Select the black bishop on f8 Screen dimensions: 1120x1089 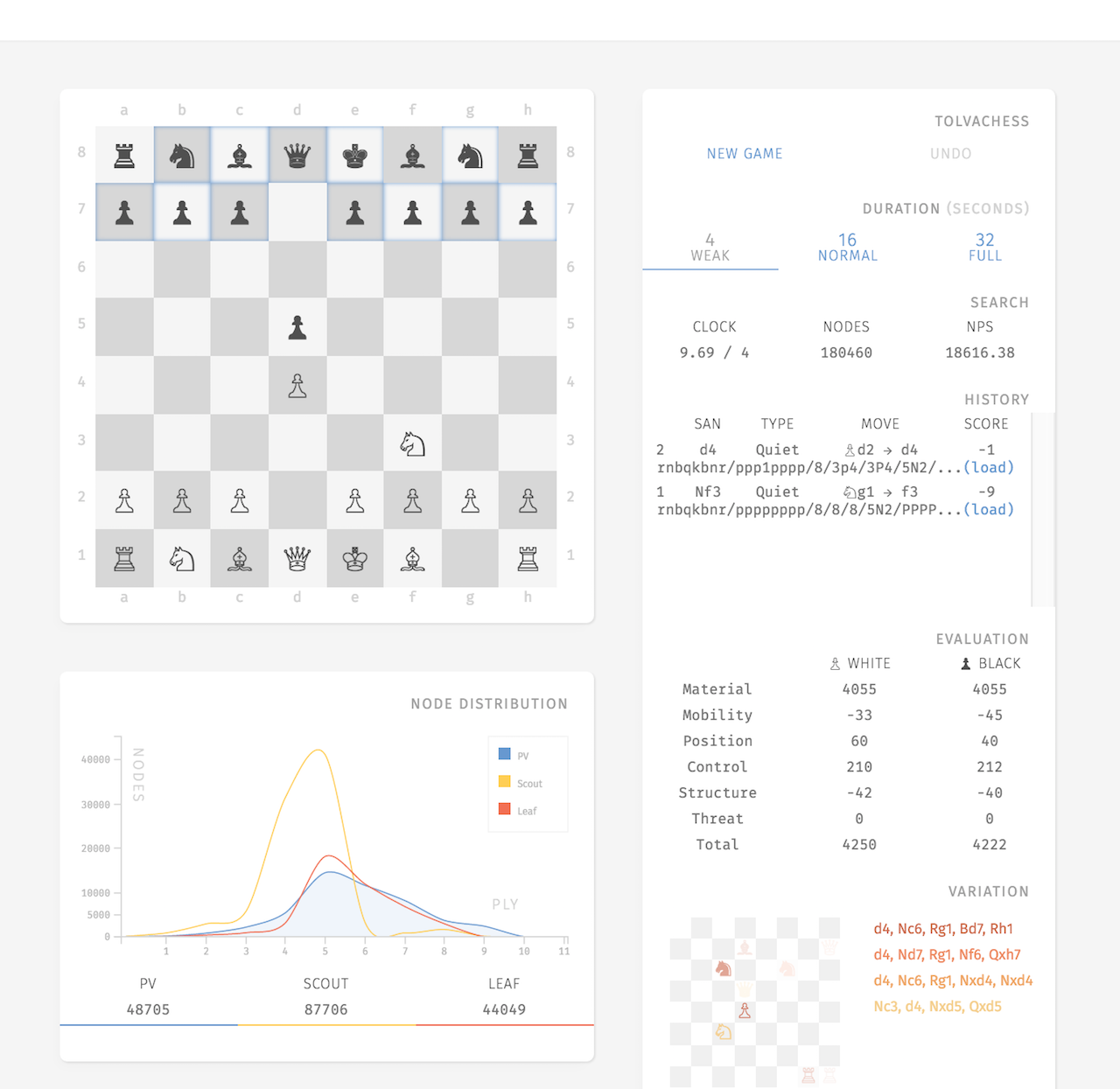pyautogui.click(x=413, y=156)
